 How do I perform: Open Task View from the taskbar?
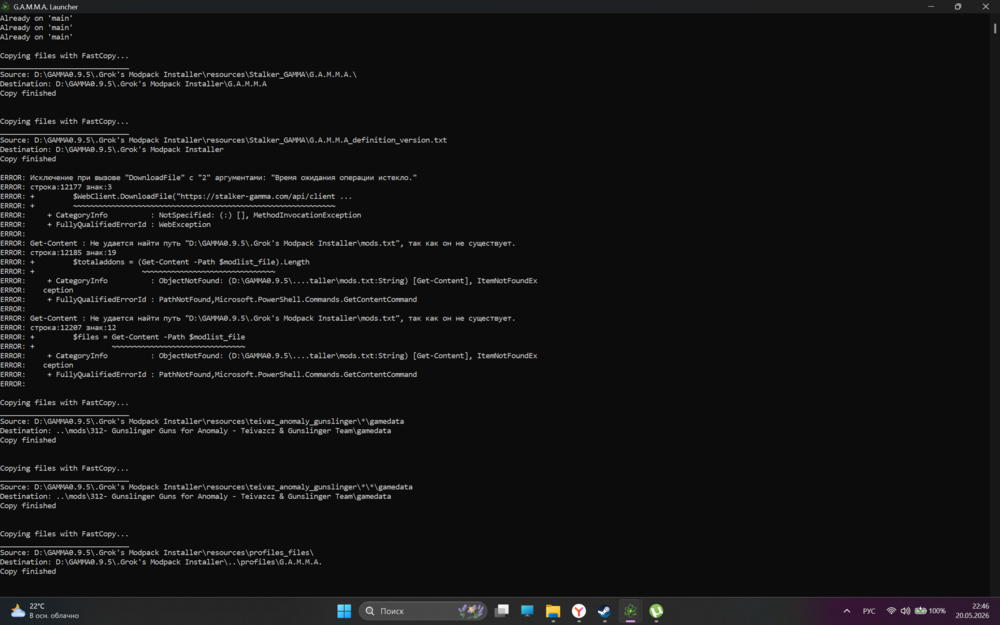click(x=502, y=611)
